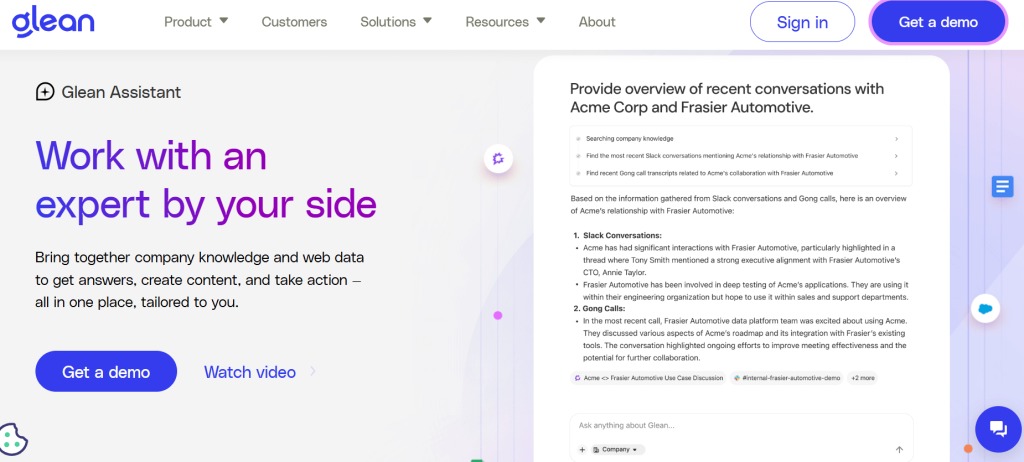This screenshot has width=1024, height=462.
Task: Click the Slack Conversations heading
Action: [622, 235]
